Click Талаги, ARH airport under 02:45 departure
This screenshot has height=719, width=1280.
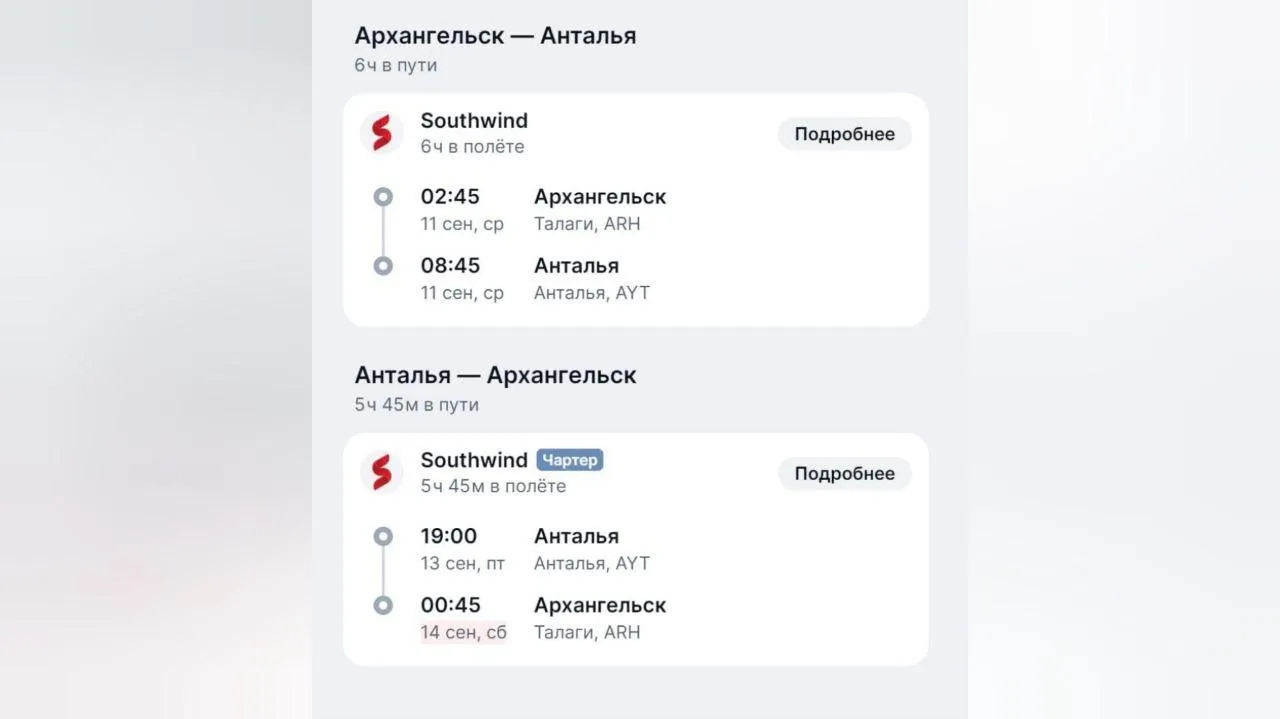coord(587,224)
